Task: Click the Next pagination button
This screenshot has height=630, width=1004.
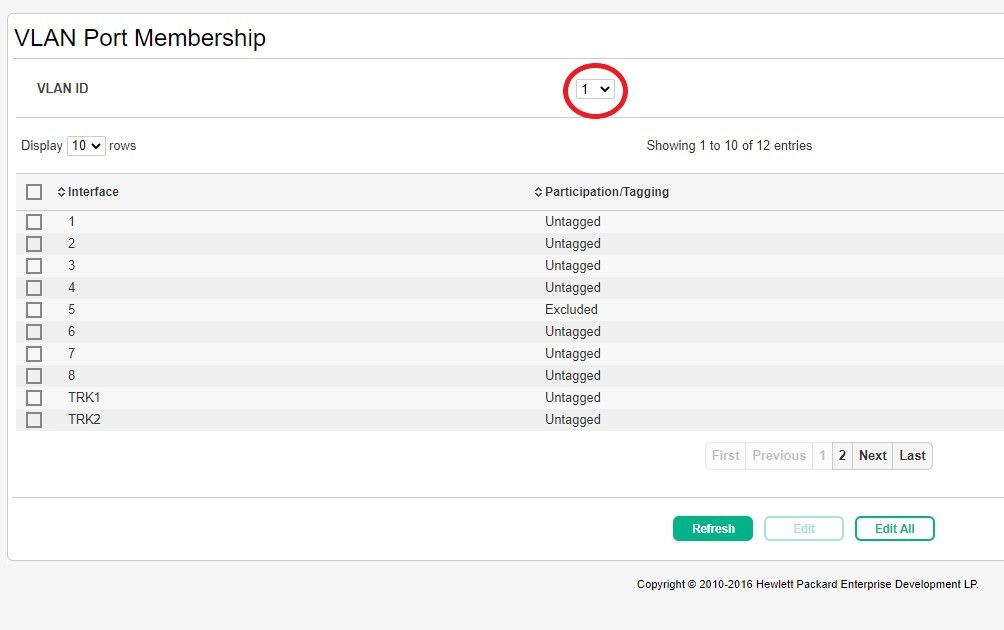Action: (872, 456)
